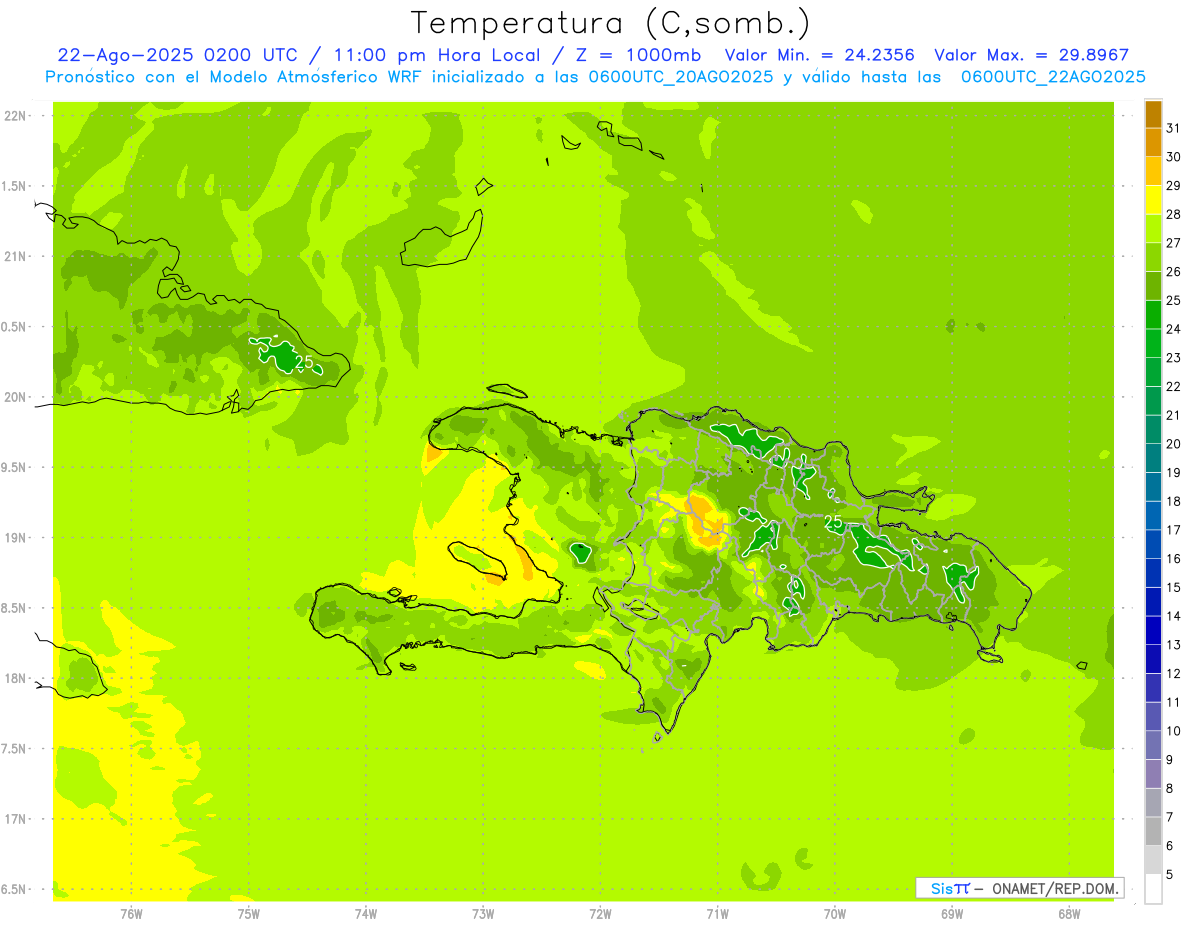Click the 'SisTT - ONAMET/REP.DOM.' credit box

click(1019, 888)
